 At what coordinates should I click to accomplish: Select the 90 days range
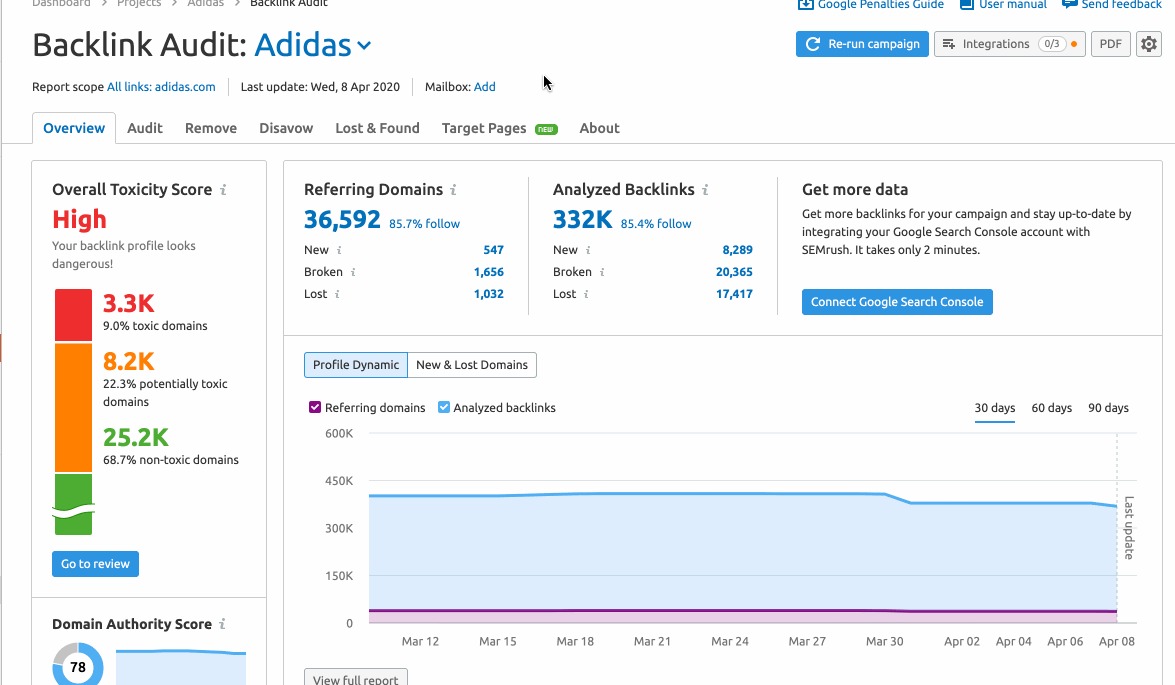click(1108, 408)
